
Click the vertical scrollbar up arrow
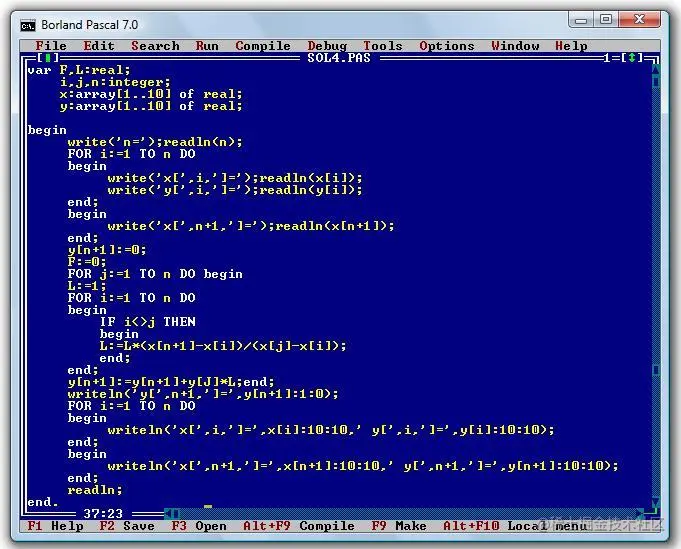pos(656,69)
